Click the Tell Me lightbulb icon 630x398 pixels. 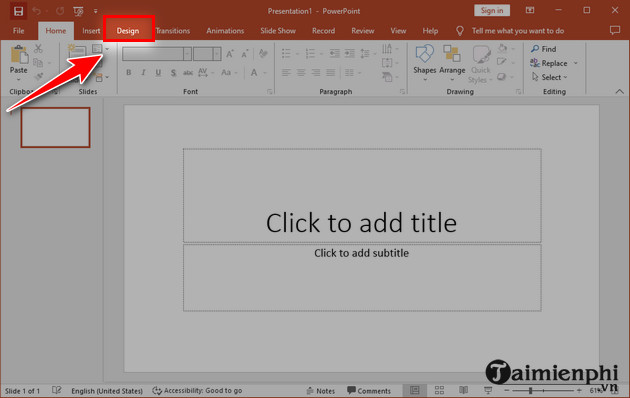tap(460, 31)
